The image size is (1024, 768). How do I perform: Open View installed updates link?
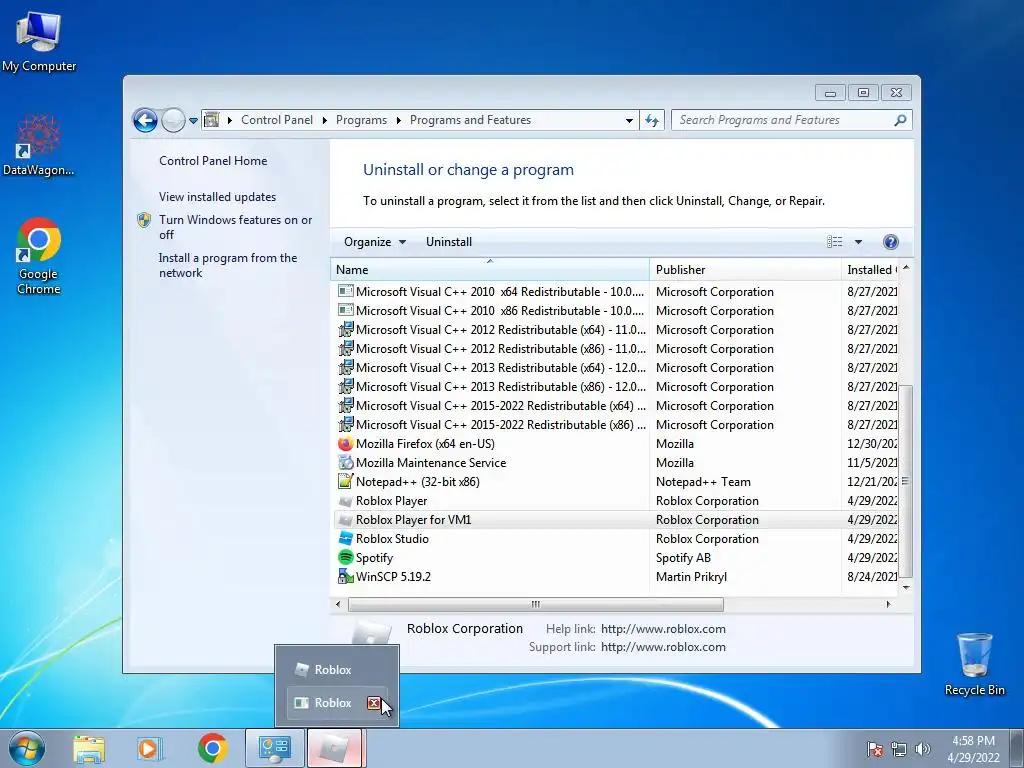(x=217, y=197)
